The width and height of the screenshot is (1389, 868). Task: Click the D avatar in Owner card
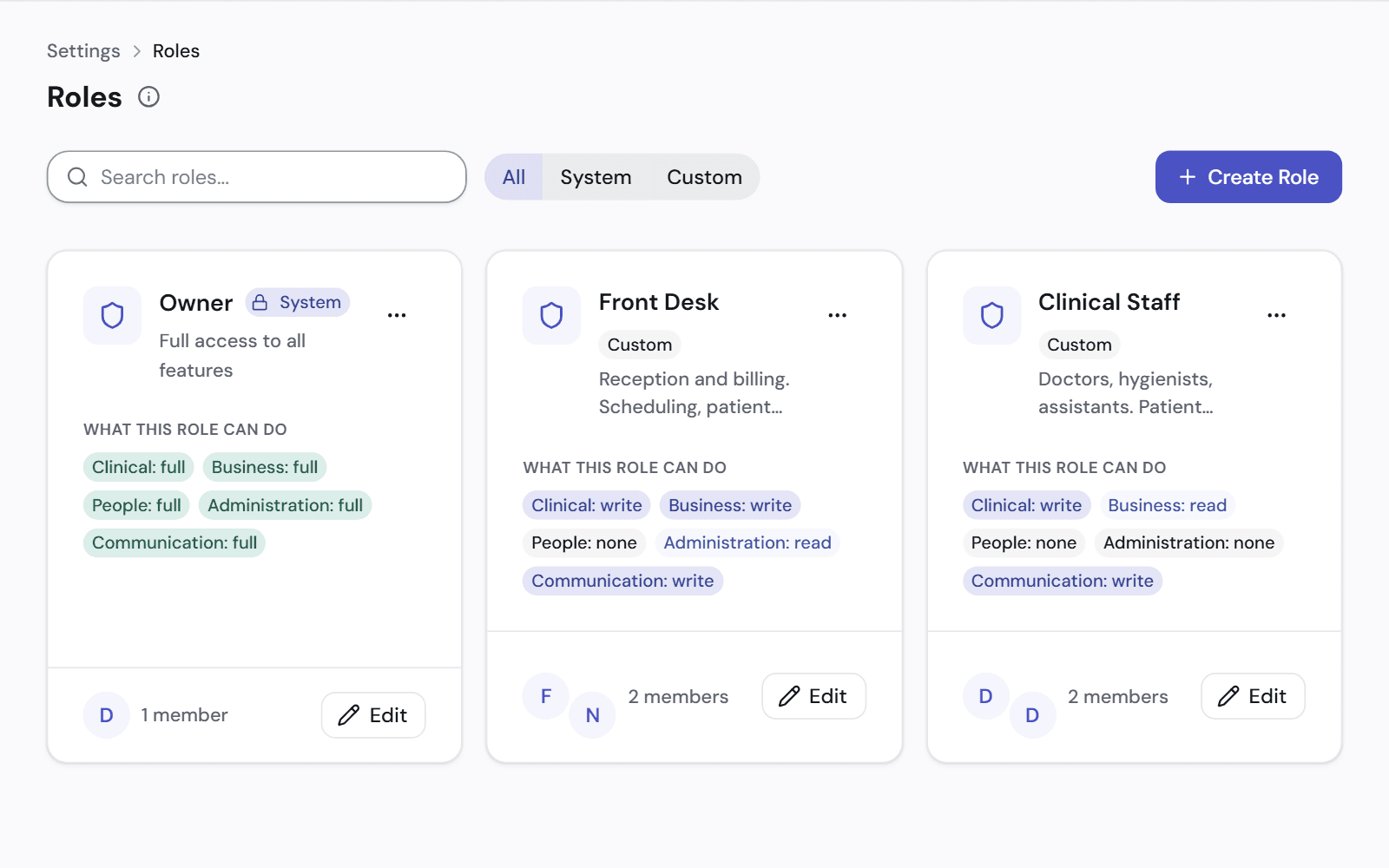(x=107, y=715)
